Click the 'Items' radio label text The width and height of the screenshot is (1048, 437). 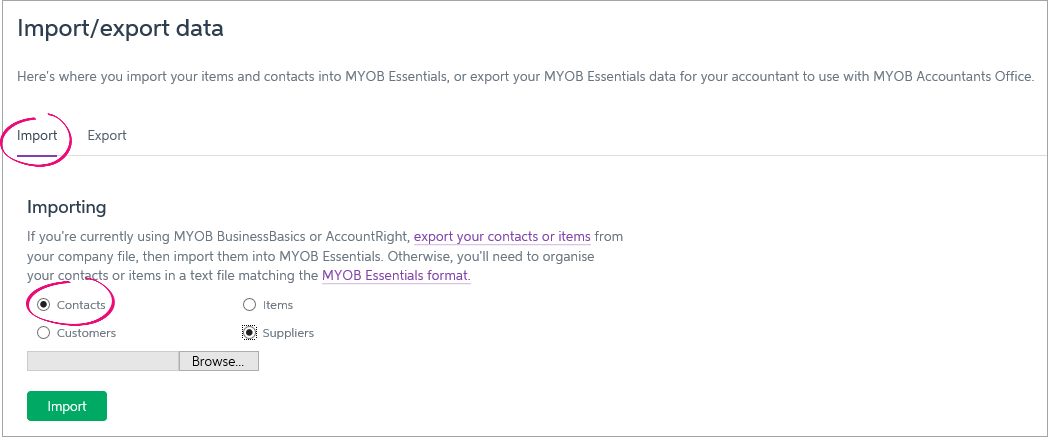click(278, 304)
